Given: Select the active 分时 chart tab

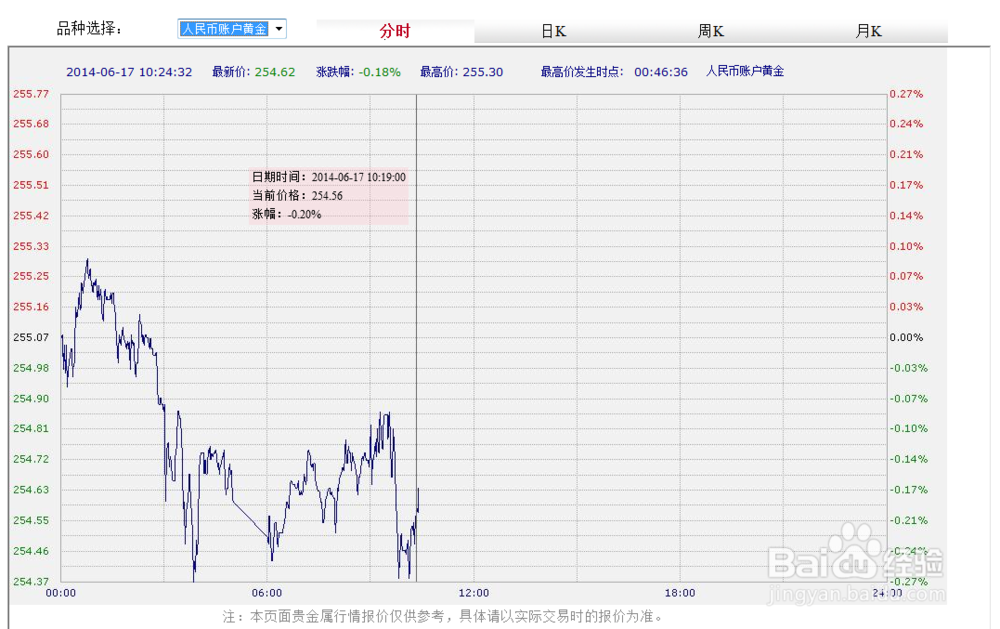Looking at the screenshot, I should (x=394, y=31).
